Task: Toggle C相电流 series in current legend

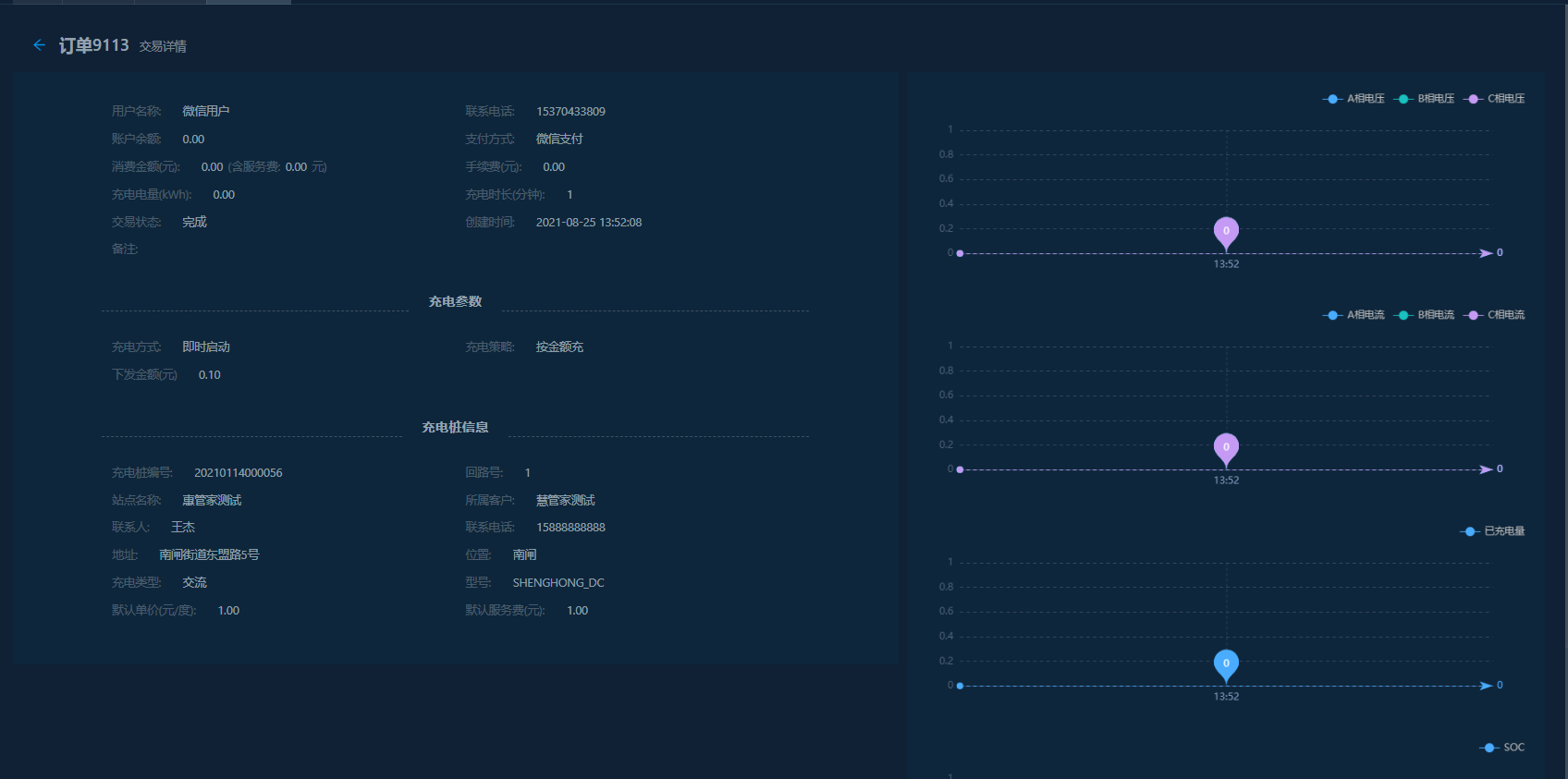Action: click(x=1496, y=315)
